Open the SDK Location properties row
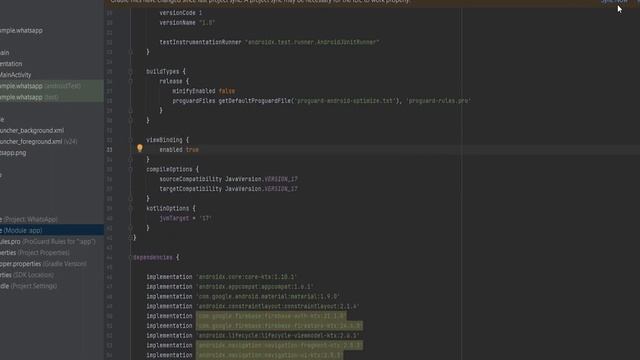 [x=27, y=275]
